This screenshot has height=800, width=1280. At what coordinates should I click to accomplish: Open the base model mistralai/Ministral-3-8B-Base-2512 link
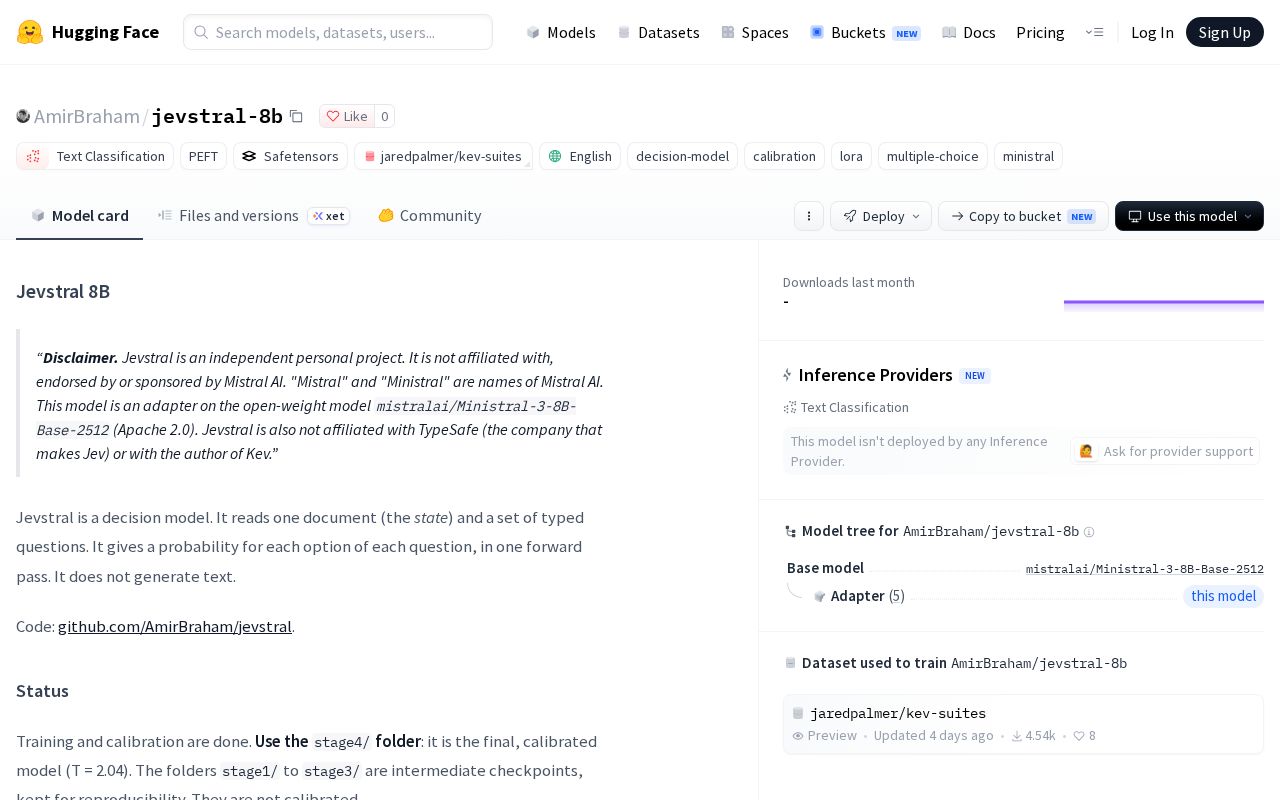1145,569
